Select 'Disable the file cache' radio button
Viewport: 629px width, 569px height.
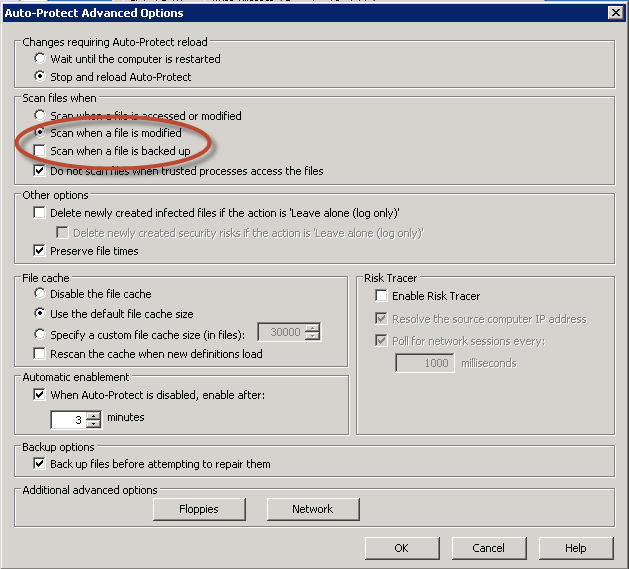pos(40,294)
